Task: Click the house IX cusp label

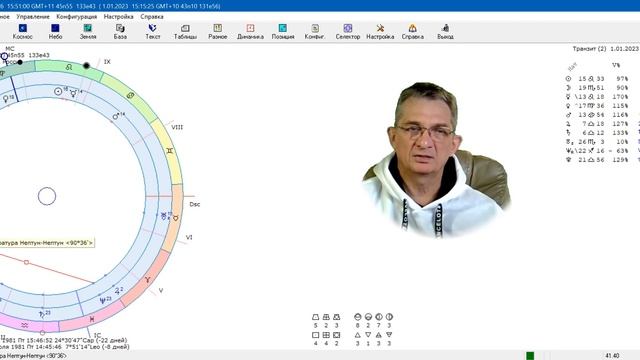Action: pos(107,62)
